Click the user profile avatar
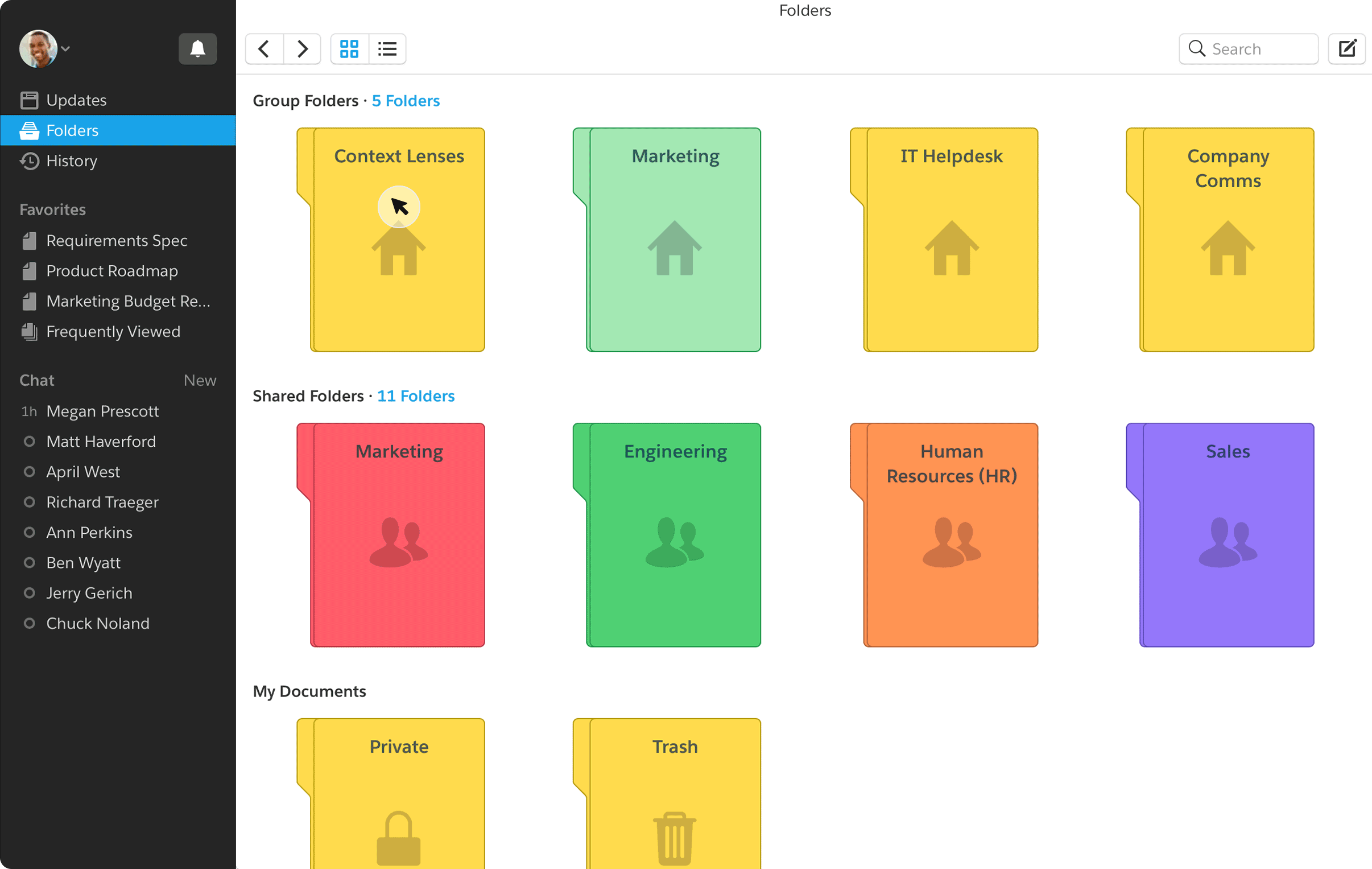1372x869 pixels. point(38,49)
